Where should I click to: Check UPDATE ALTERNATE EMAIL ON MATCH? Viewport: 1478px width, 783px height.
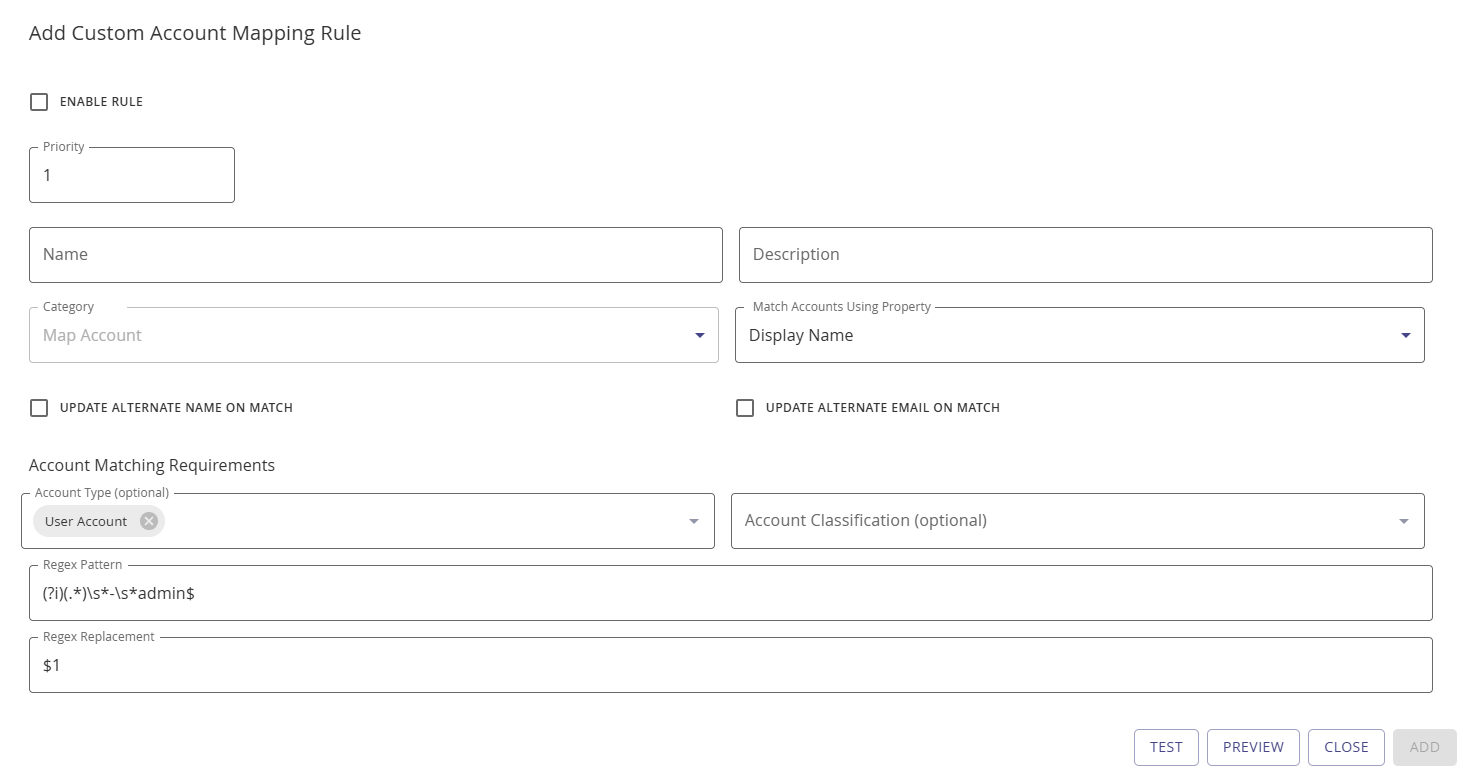point(744,407)
